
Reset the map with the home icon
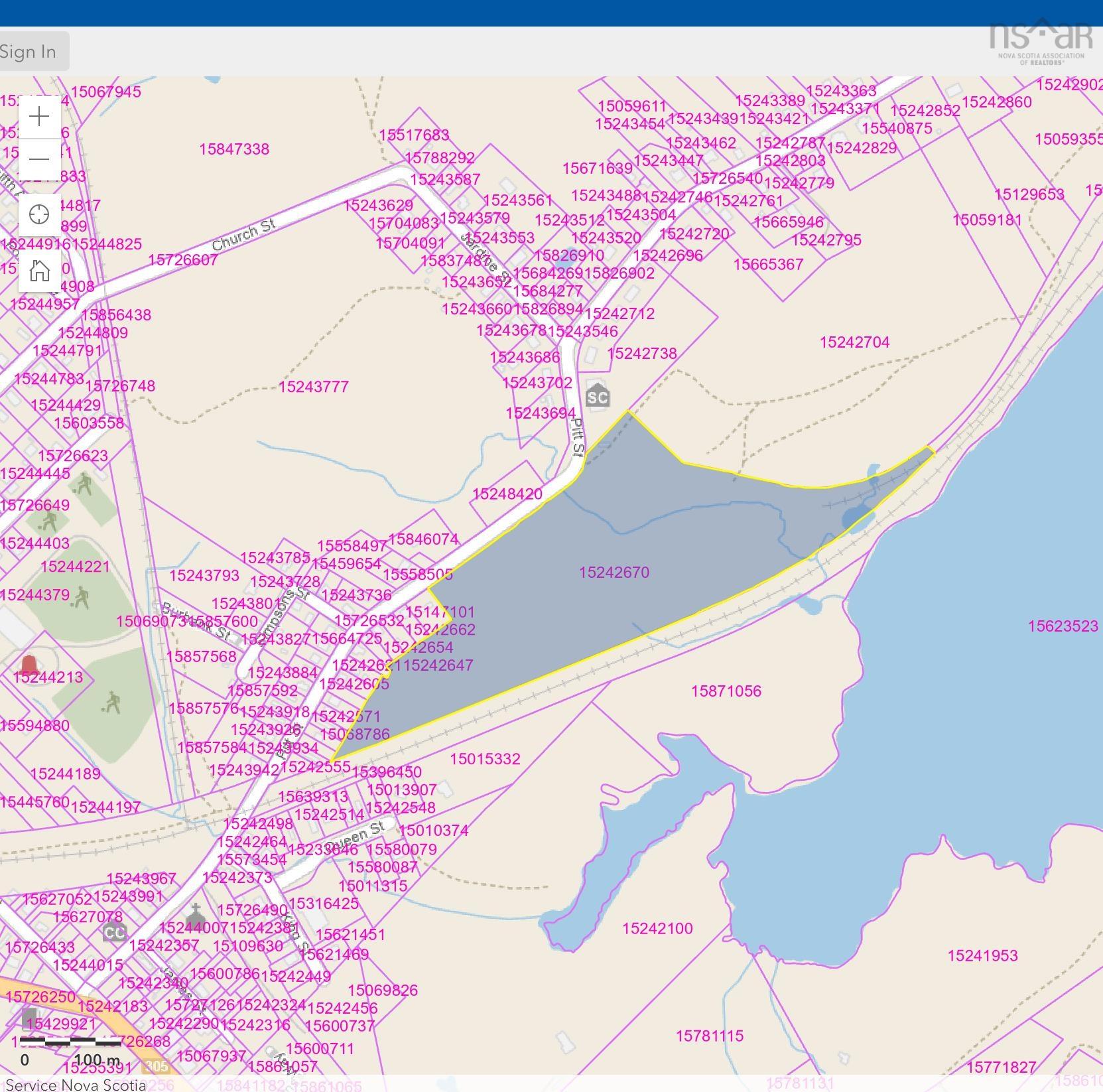click(39, 271)
